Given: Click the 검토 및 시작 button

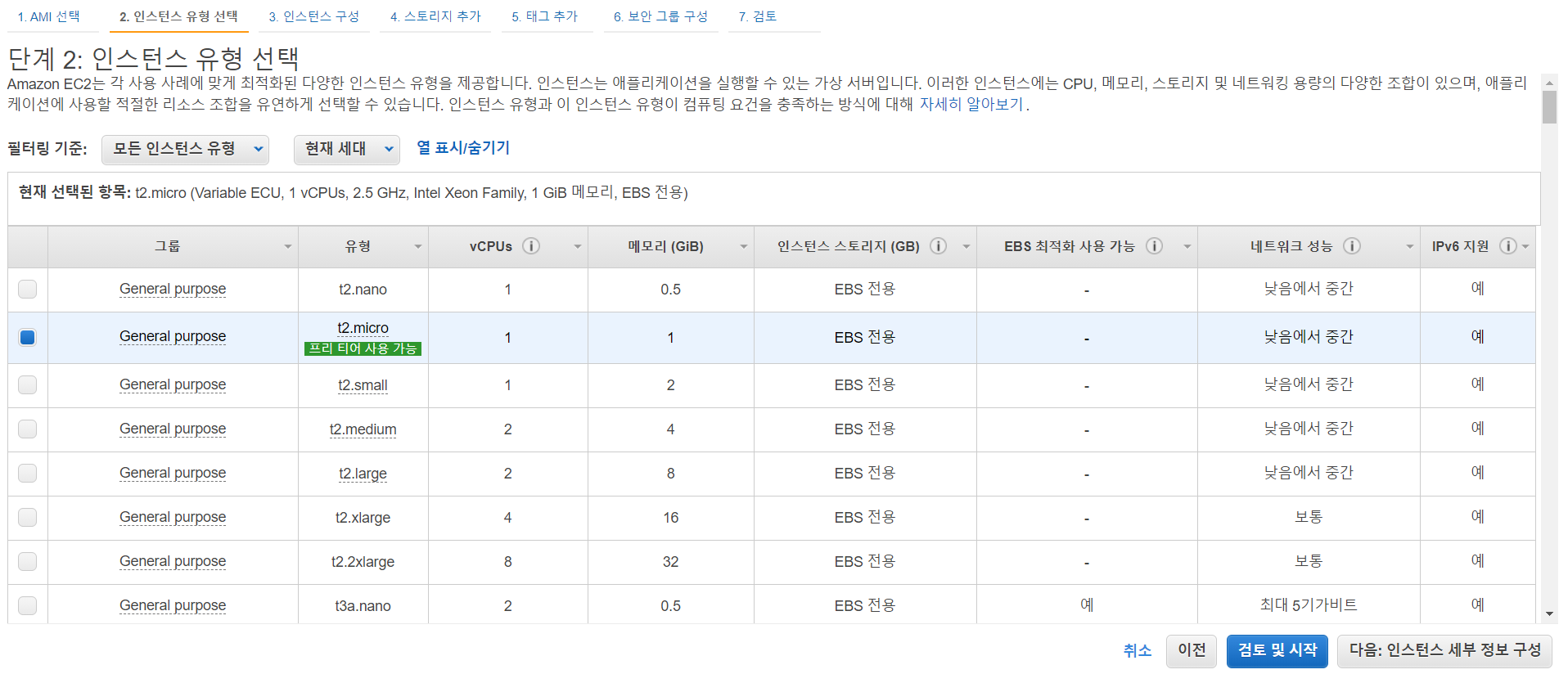Looking at the screenshot, I should tap(1277, 651).
